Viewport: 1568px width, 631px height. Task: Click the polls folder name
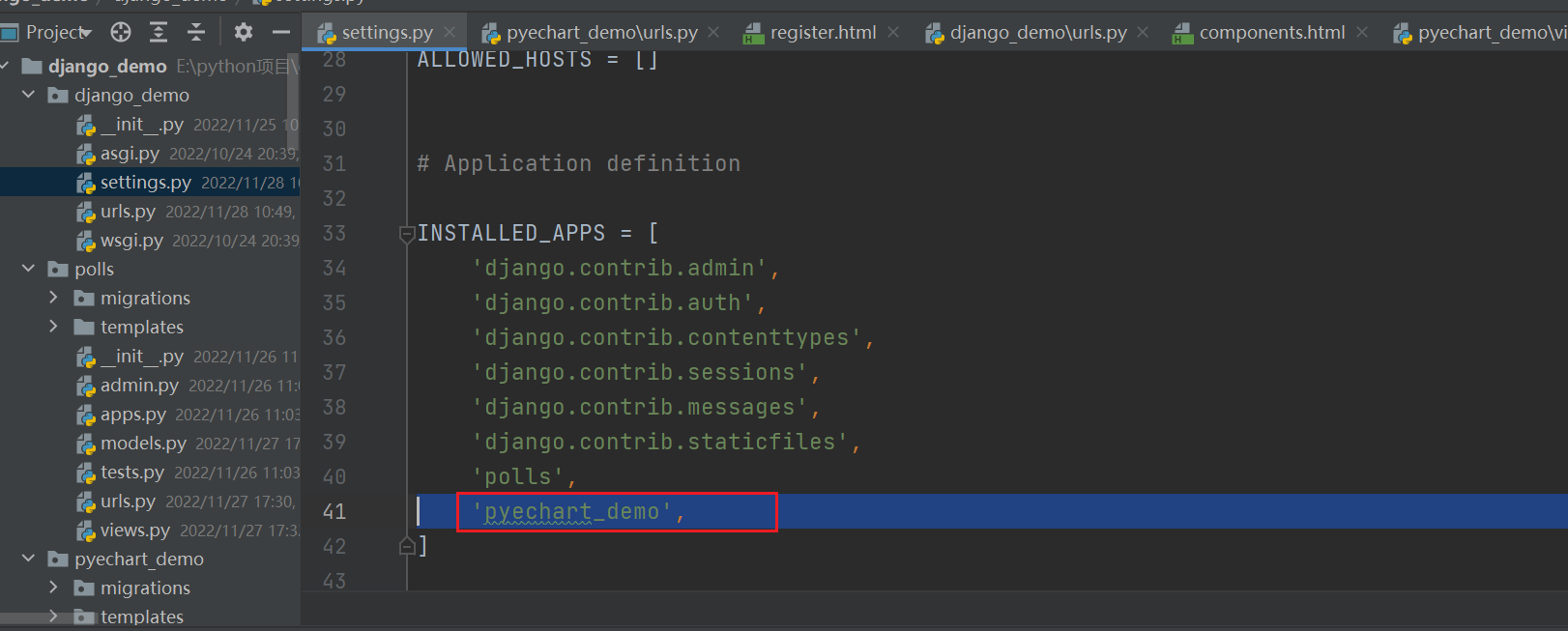pos(94,269)
